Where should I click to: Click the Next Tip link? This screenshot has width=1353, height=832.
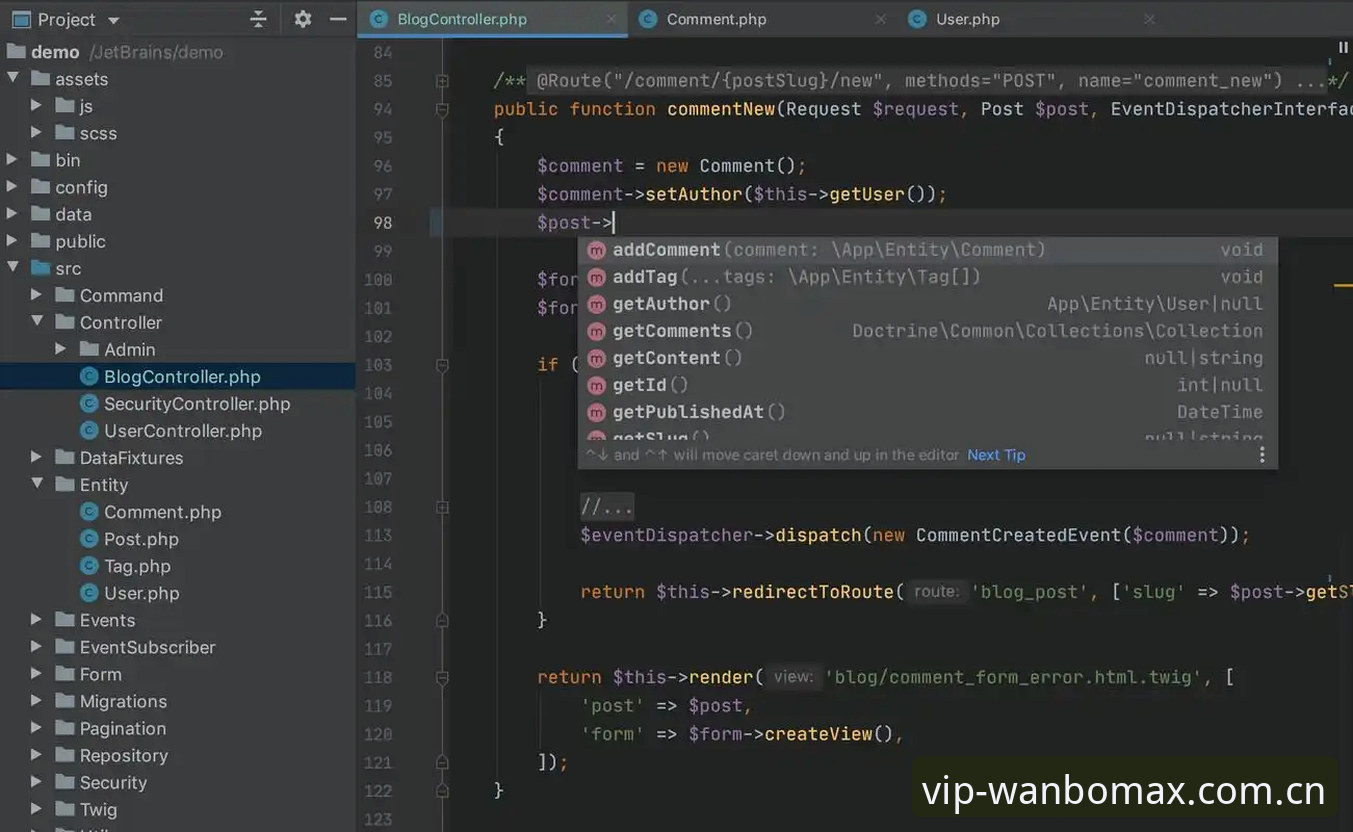click(x=996, y=455)
